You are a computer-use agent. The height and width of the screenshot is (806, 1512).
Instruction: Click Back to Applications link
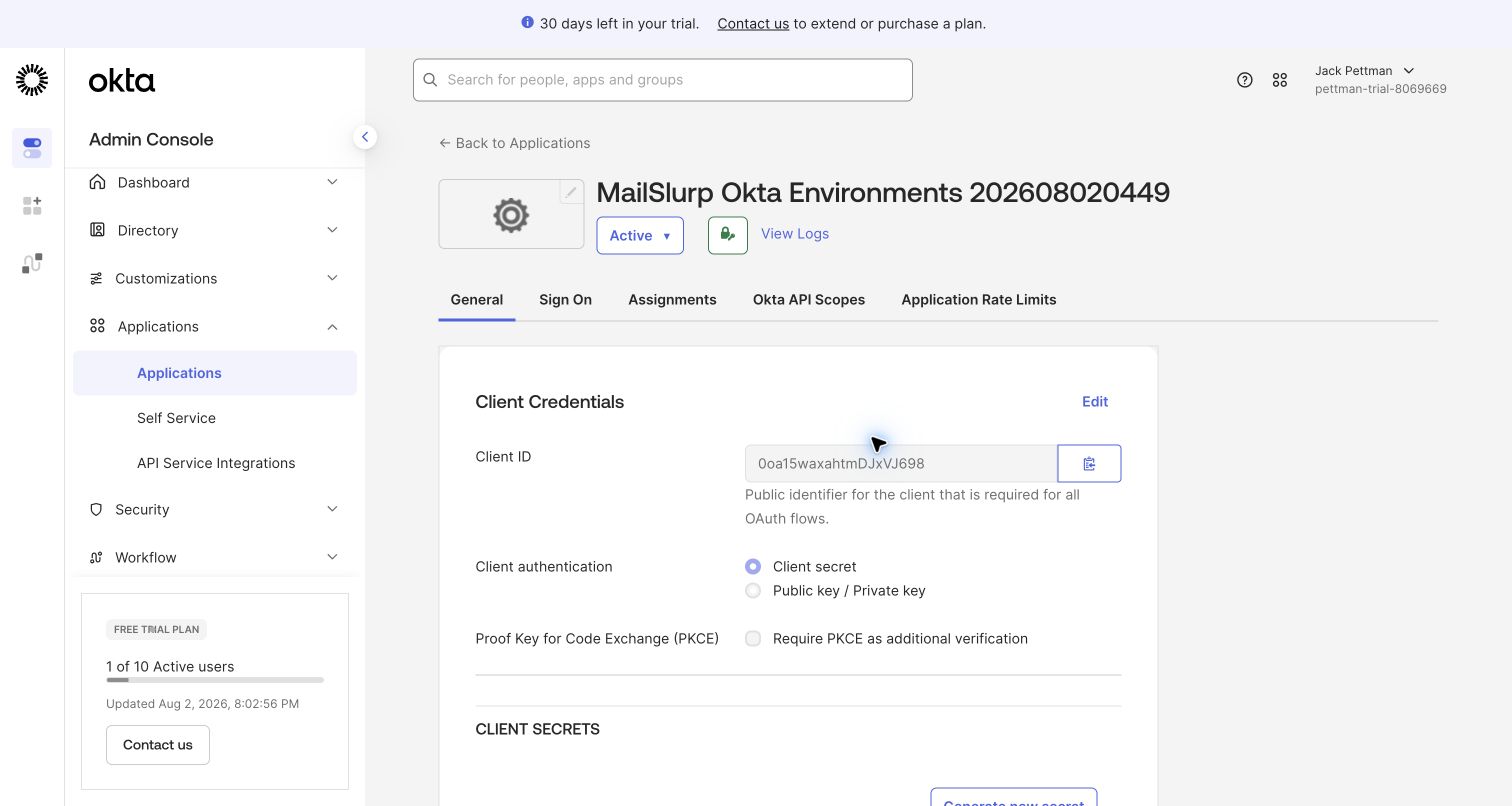click(x=514, y=143)
